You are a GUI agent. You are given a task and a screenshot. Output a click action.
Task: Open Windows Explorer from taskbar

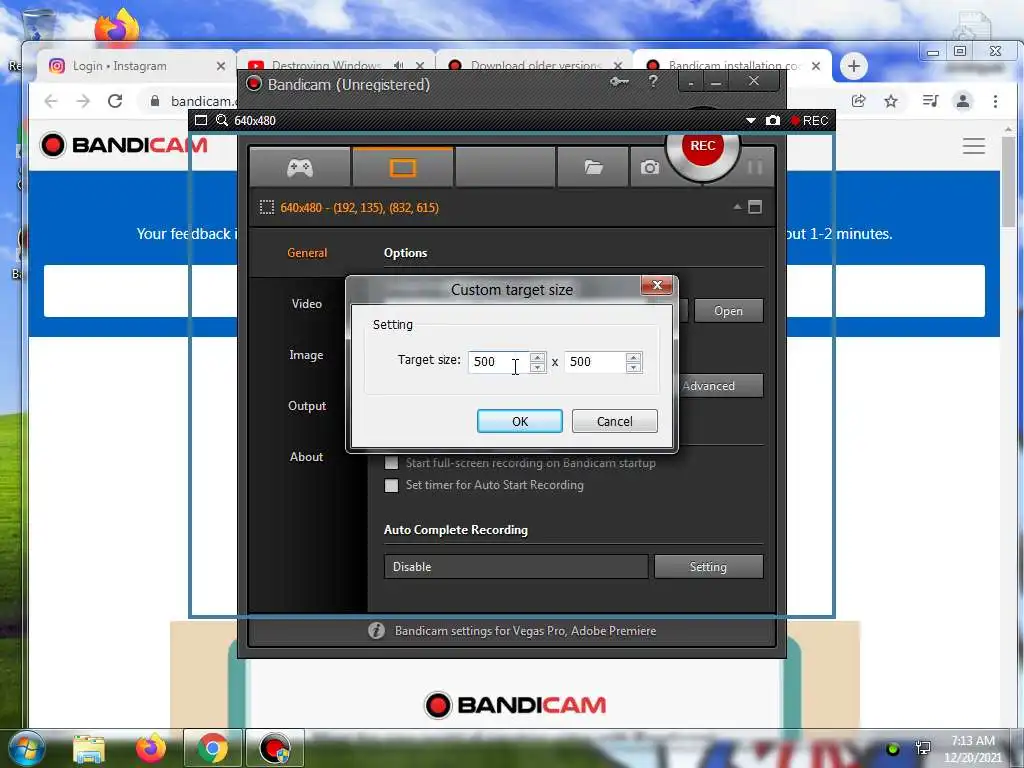89,748
